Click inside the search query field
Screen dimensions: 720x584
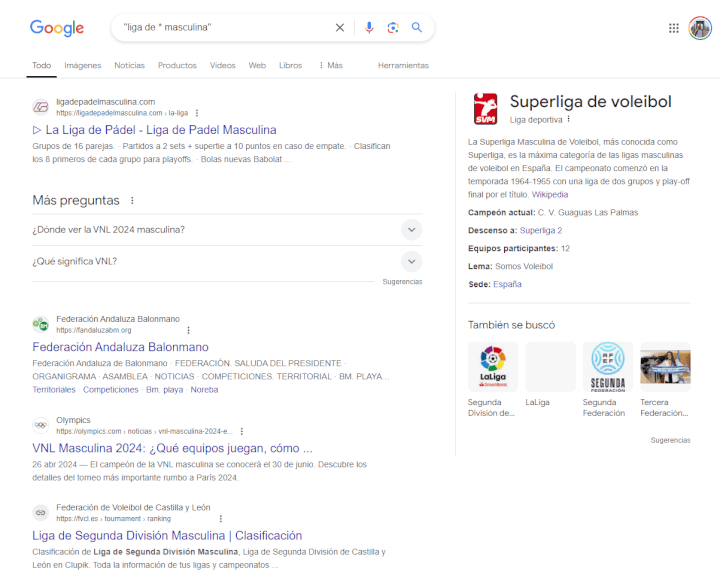(x=225, y=28)
